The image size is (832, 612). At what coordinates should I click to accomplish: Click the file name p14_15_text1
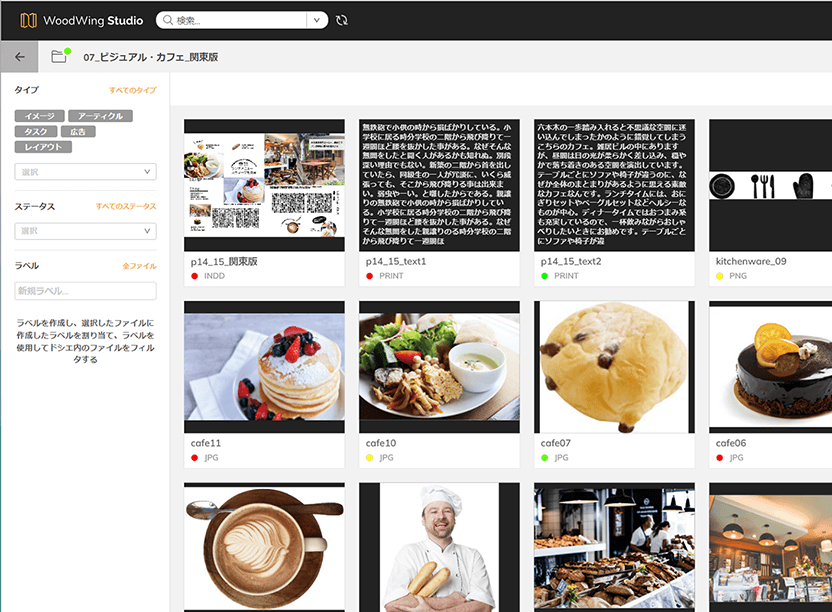click(x=396, y=261)
